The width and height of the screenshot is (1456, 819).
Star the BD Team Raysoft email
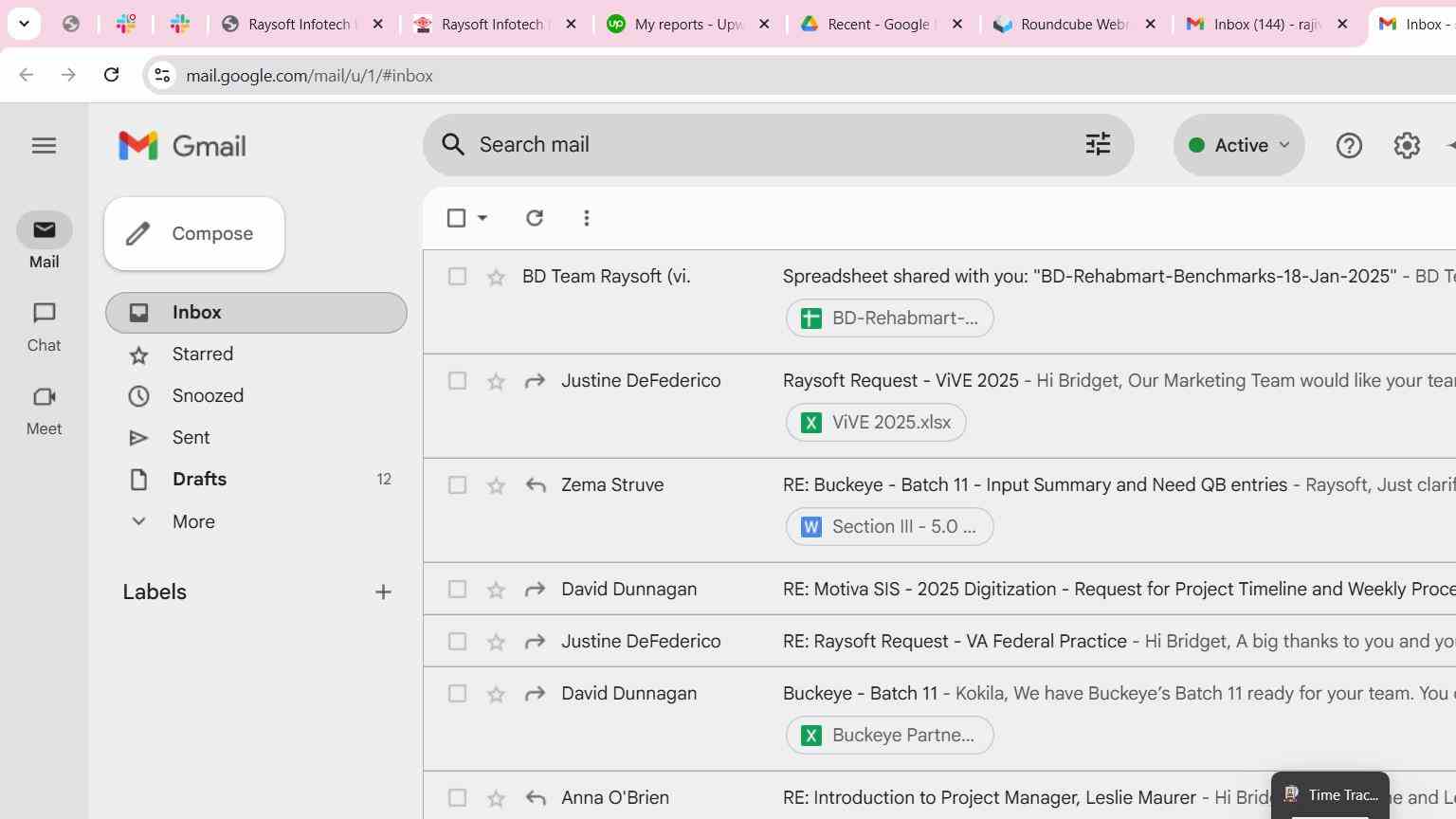(496, 277)
